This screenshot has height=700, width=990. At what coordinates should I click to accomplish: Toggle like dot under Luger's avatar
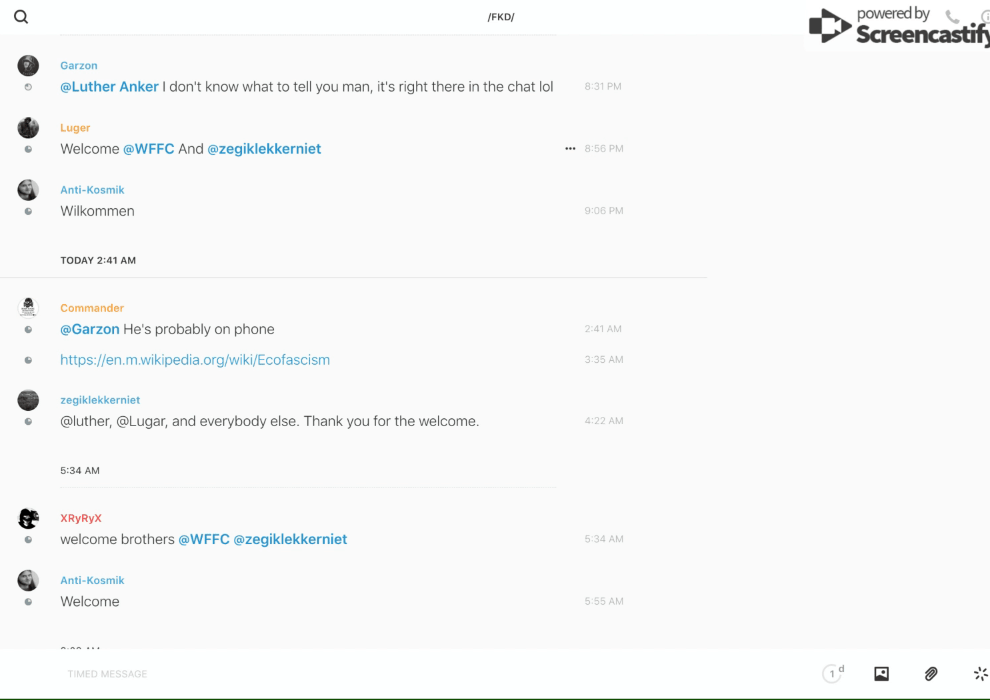[28, 149]
